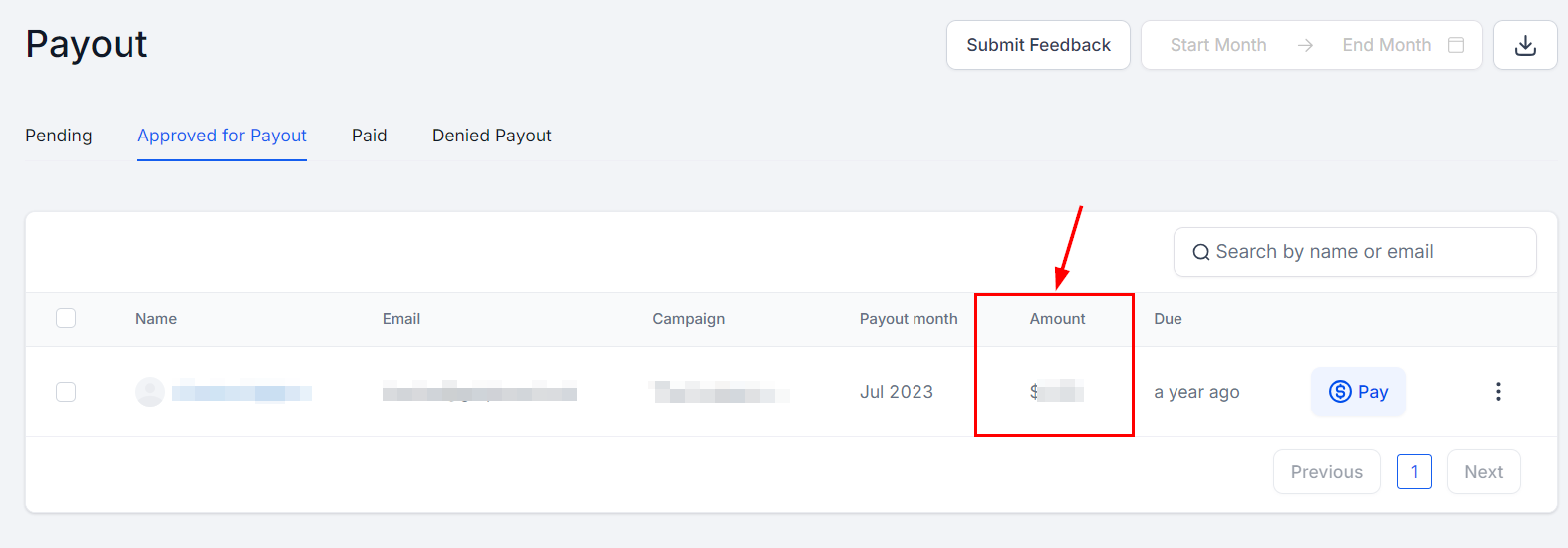The height and width of the screenshot is (548, 1568).
Task: Click the Next pagination button
Action: click(1483, 472)
